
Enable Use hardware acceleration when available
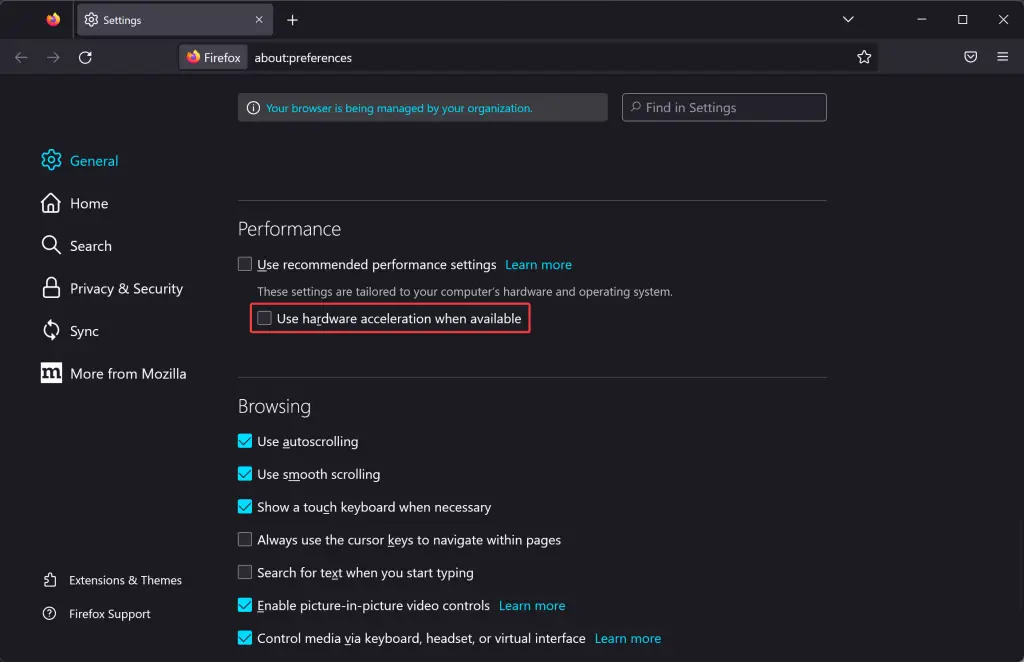(264, 318)
